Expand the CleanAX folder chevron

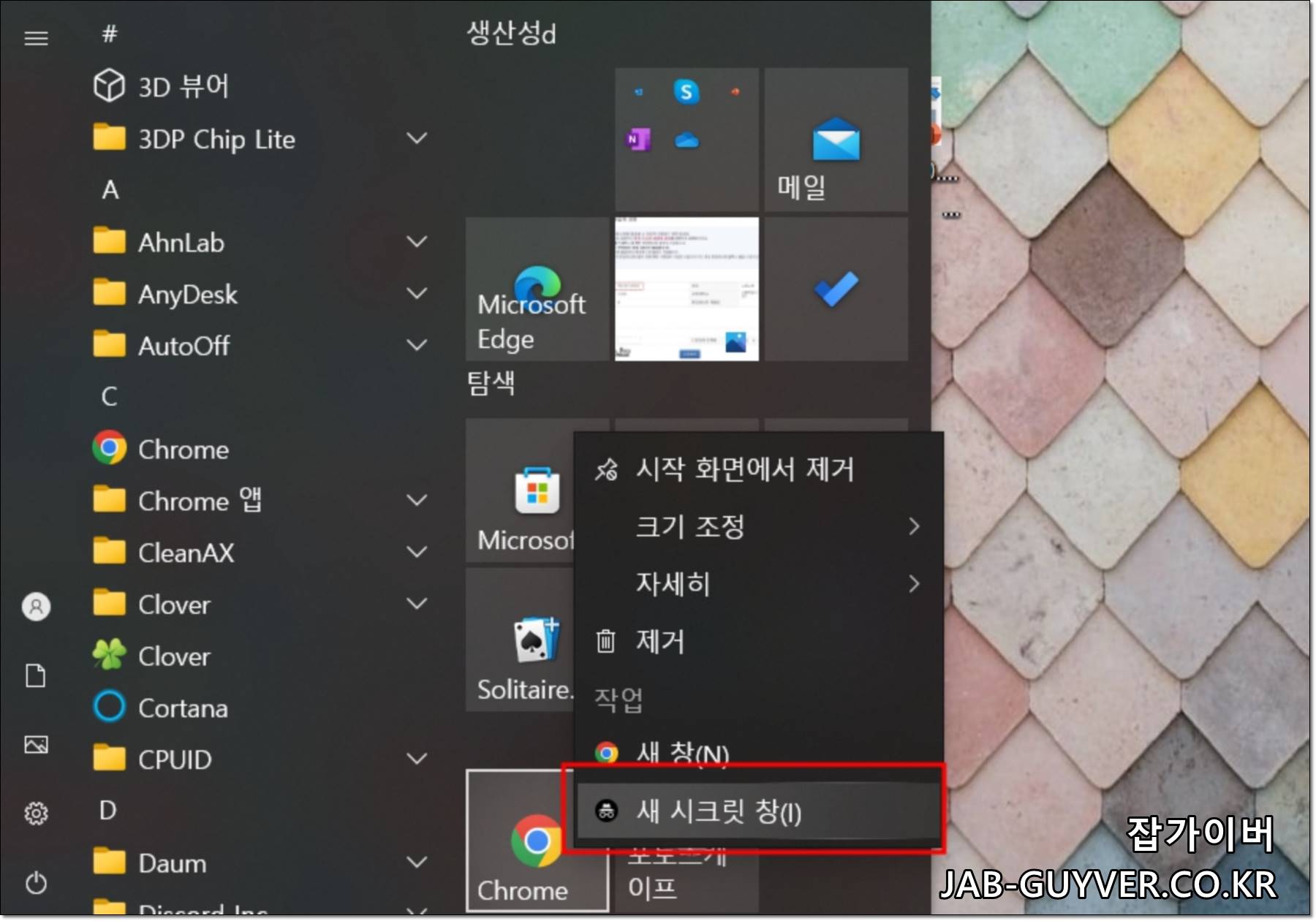[417, 552]
